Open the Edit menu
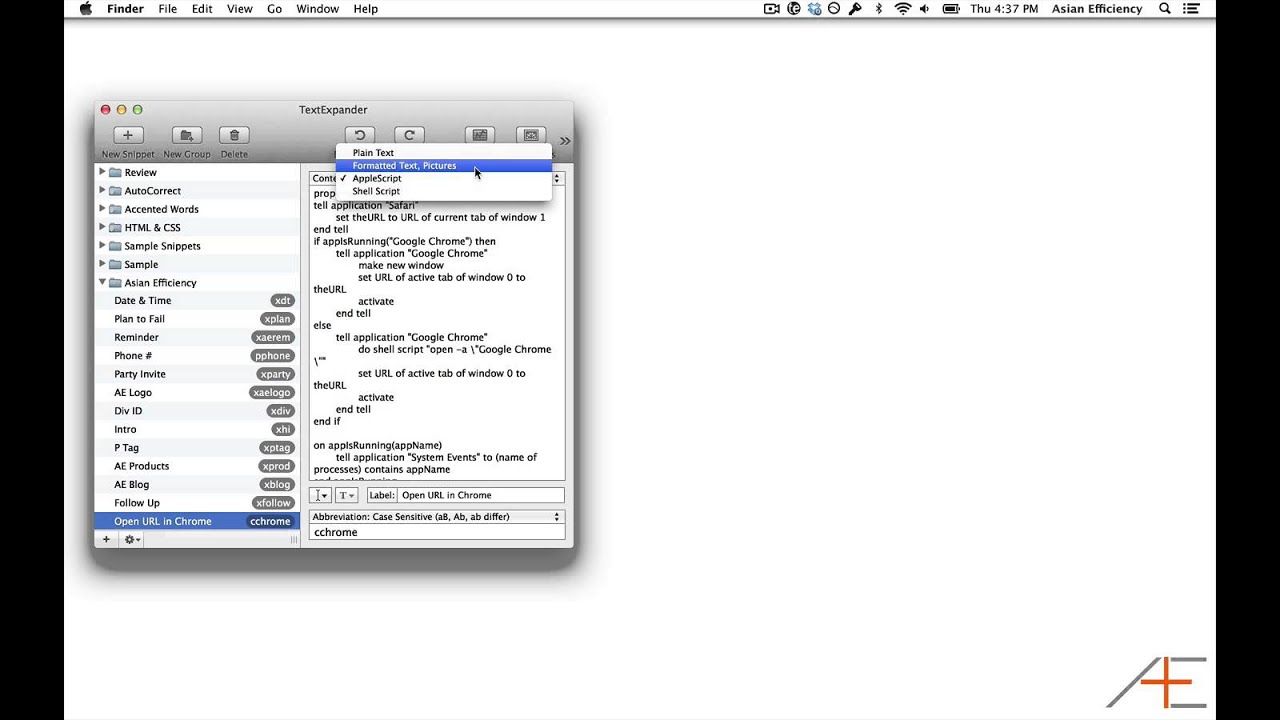Screen dimensions: 1280x720 [x=202, y=9]
